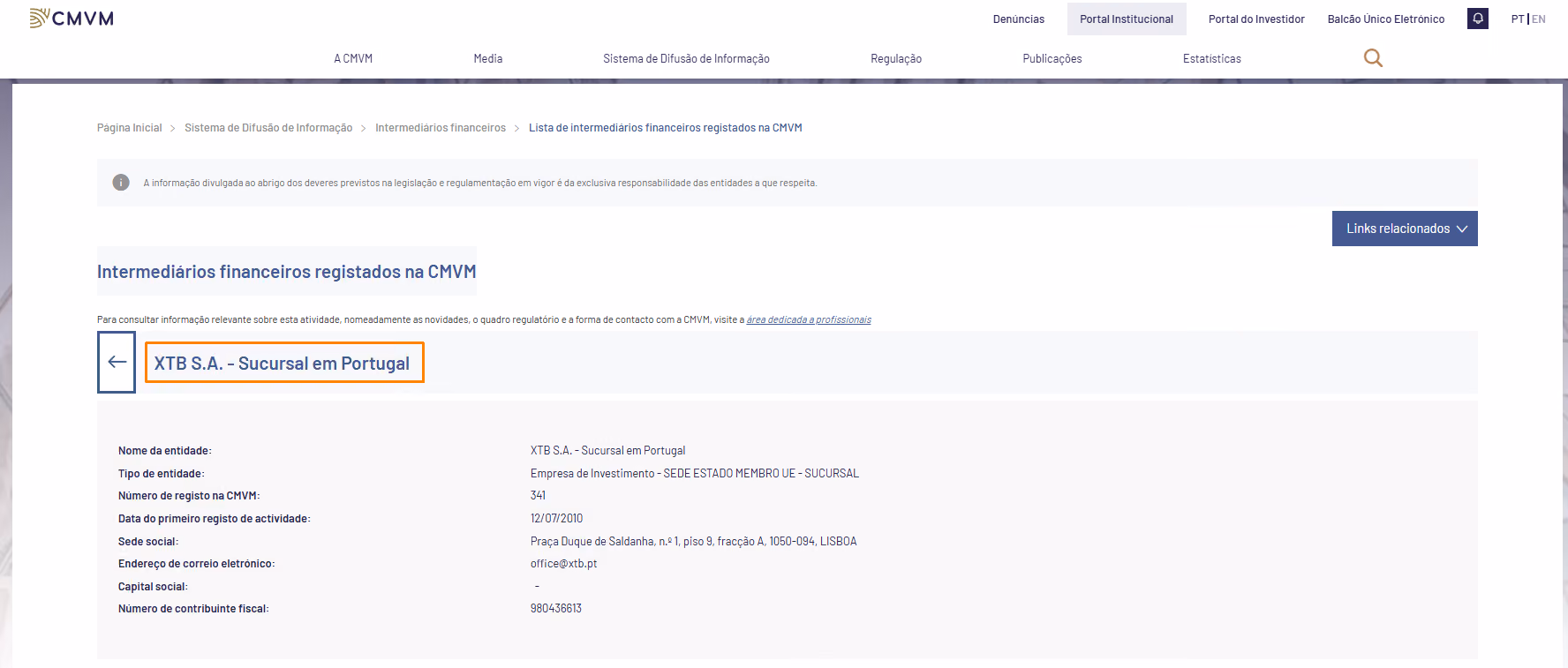Click the info circle icon
Screen dimensions: 1568x668
(121, 183)
